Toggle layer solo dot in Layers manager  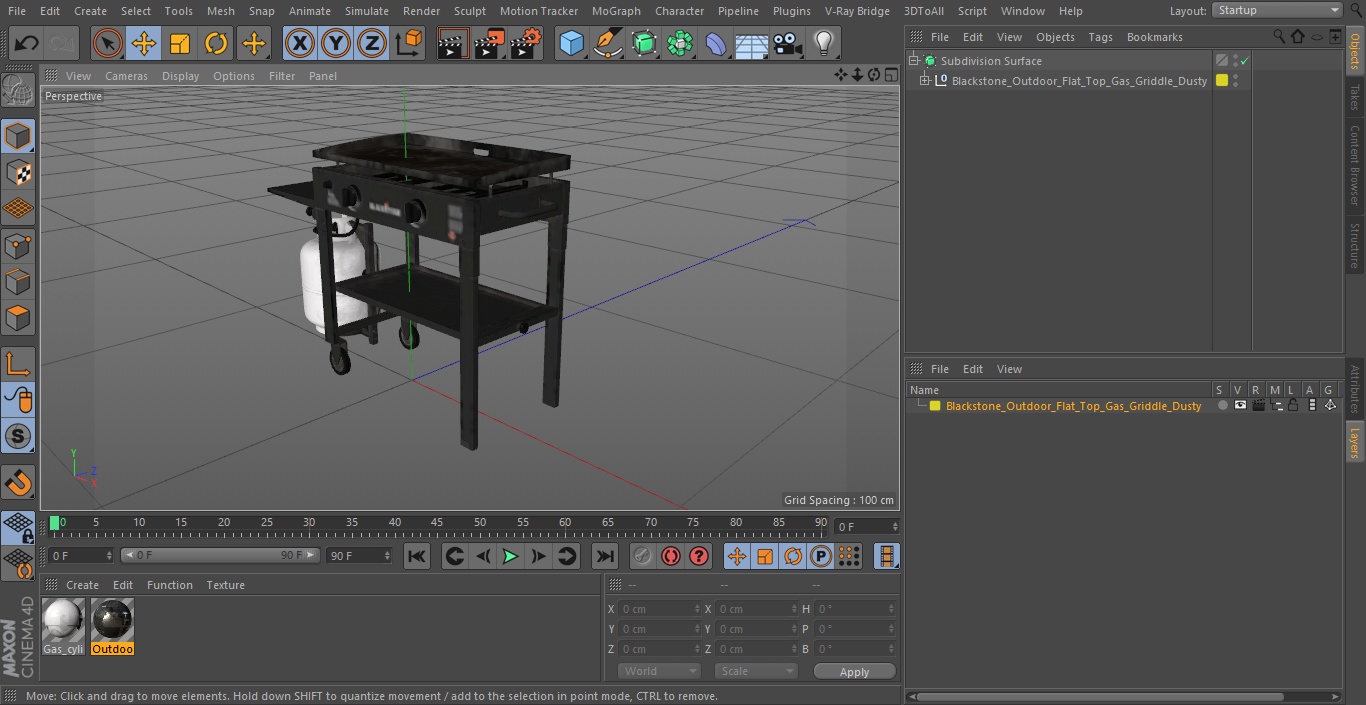click(1222, 405)
